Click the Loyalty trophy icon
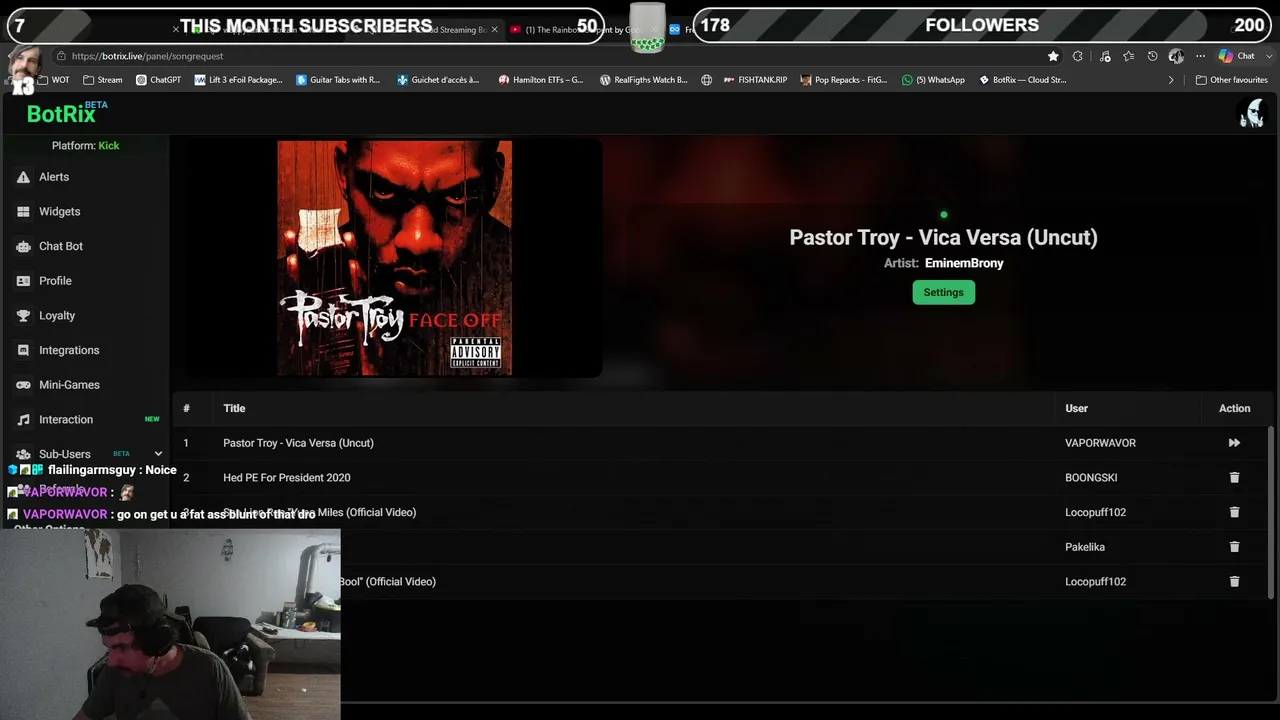The width and height of the screenshot is (1280, 720). click(x=23, y=316)
